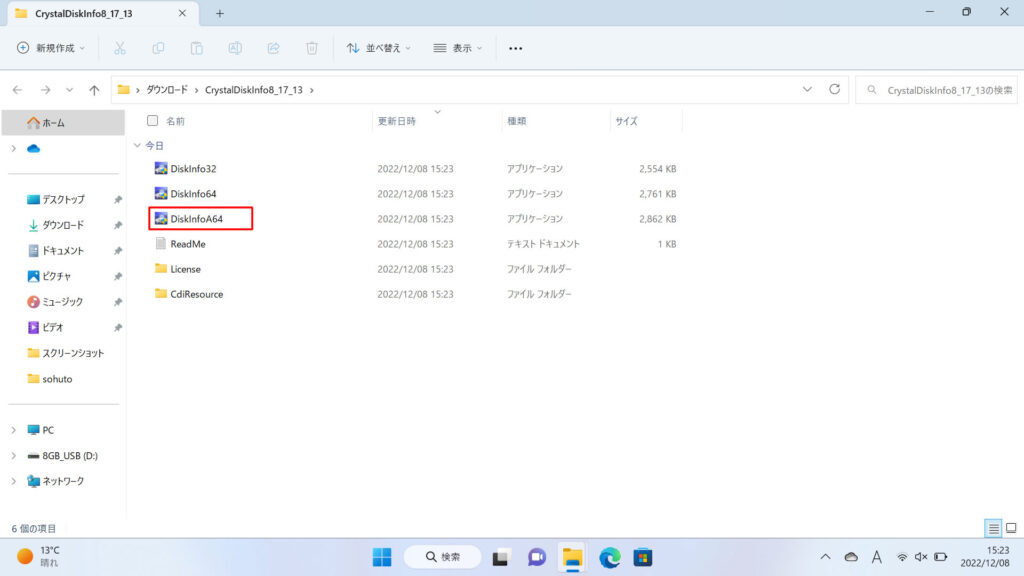Go up one folder level arrow
This screenshot has width=1024, height=576.
pos(95,90)
